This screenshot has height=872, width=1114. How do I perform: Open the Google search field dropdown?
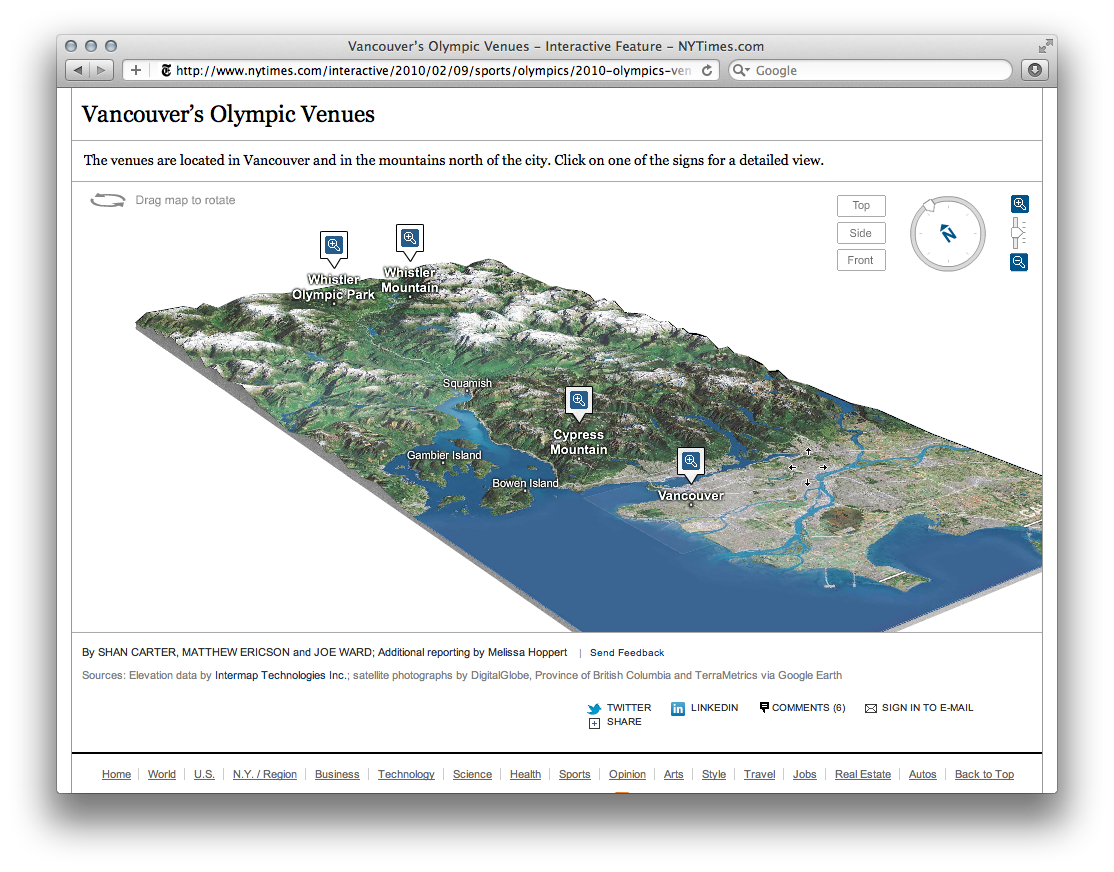pos(740,70)
